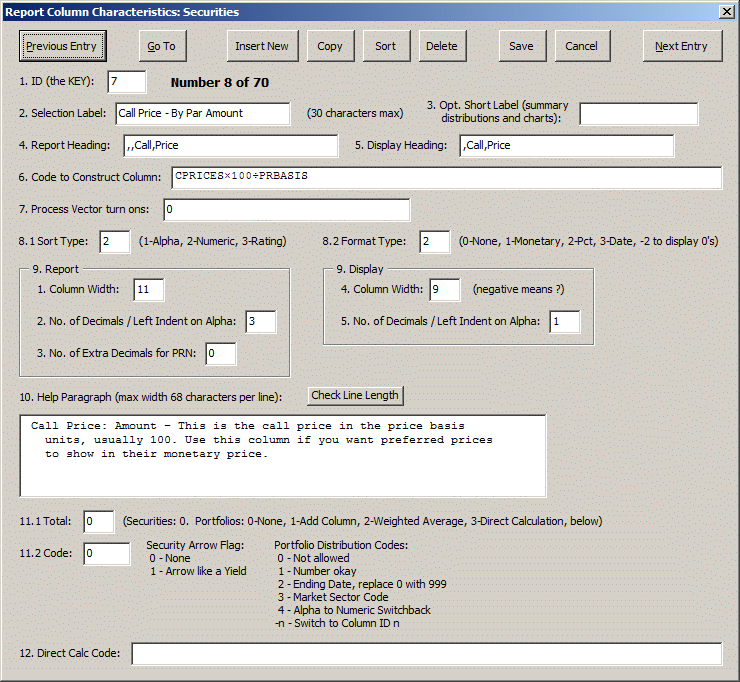Edit the Selection Label text field
Screen dimensions: 740x682
point(202,114)
